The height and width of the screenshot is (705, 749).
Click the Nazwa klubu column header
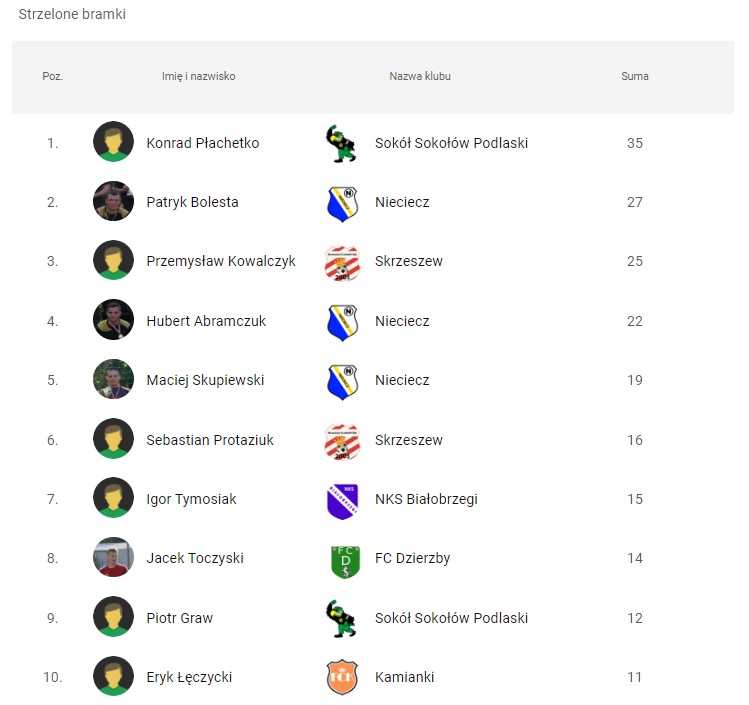pos(420,76)
